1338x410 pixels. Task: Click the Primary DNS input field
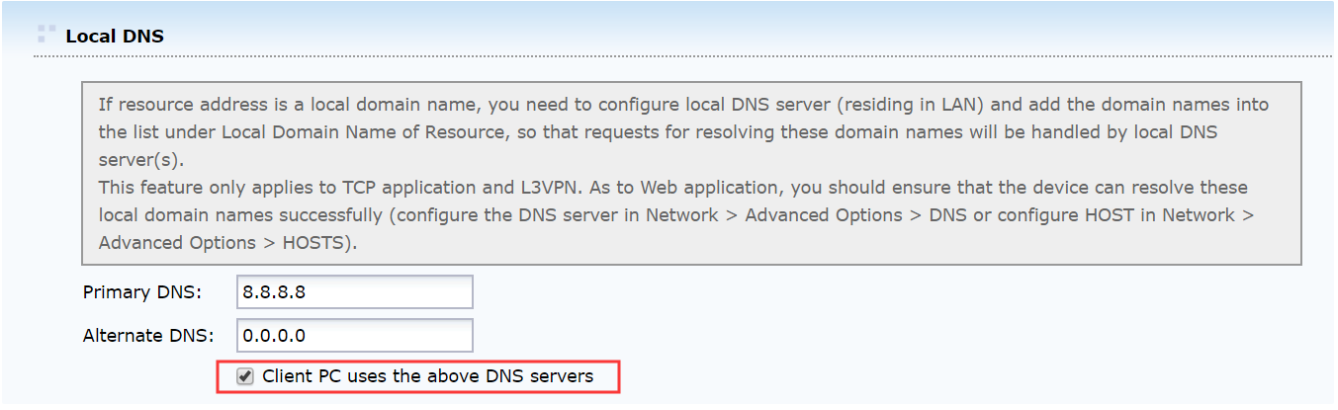click(353, 292)
